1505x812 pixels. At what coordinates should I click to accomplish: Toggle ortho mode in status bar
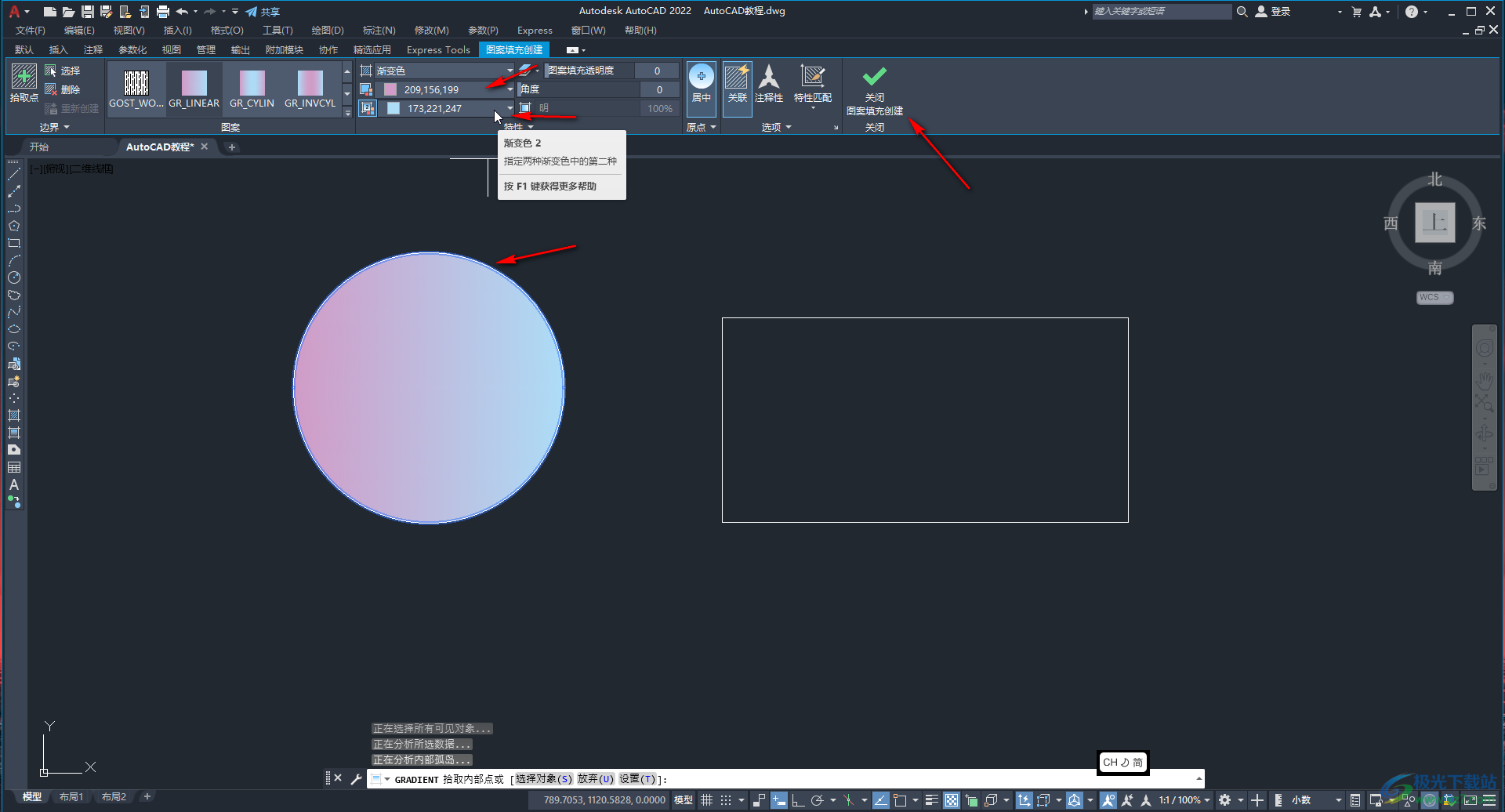coord(798,800)
